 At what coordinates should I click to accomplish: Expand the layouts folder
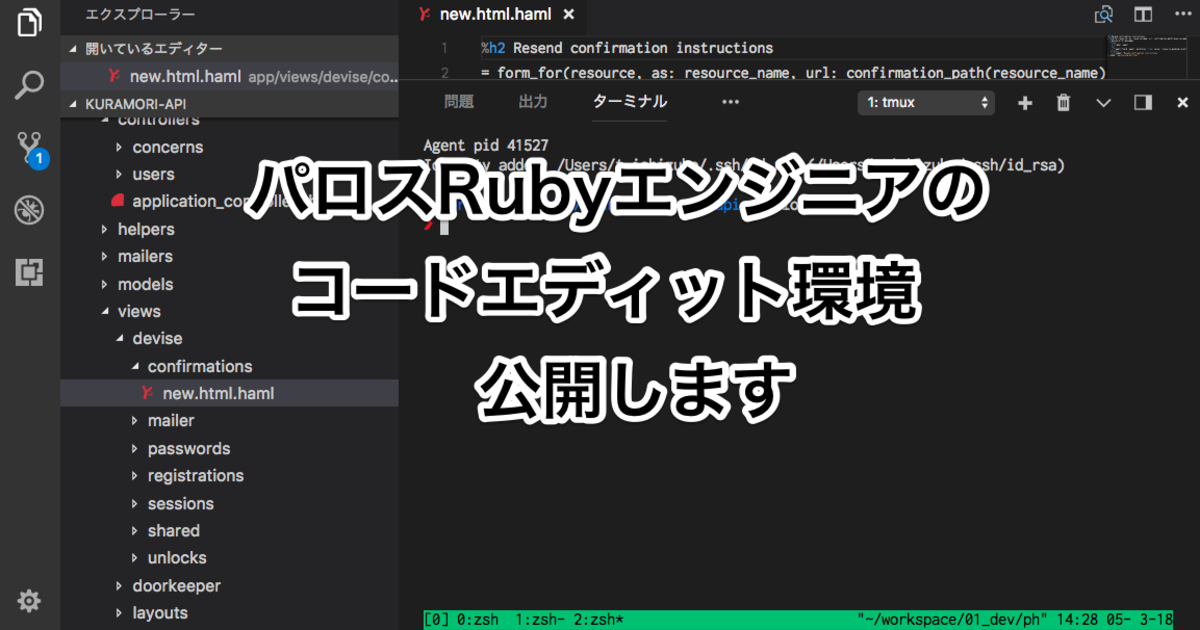[x=160, y=613]
